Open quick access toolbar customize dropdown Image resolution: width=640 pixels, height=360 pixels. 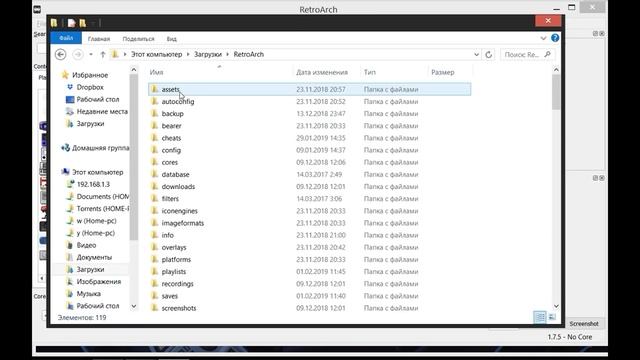point(93,23)
